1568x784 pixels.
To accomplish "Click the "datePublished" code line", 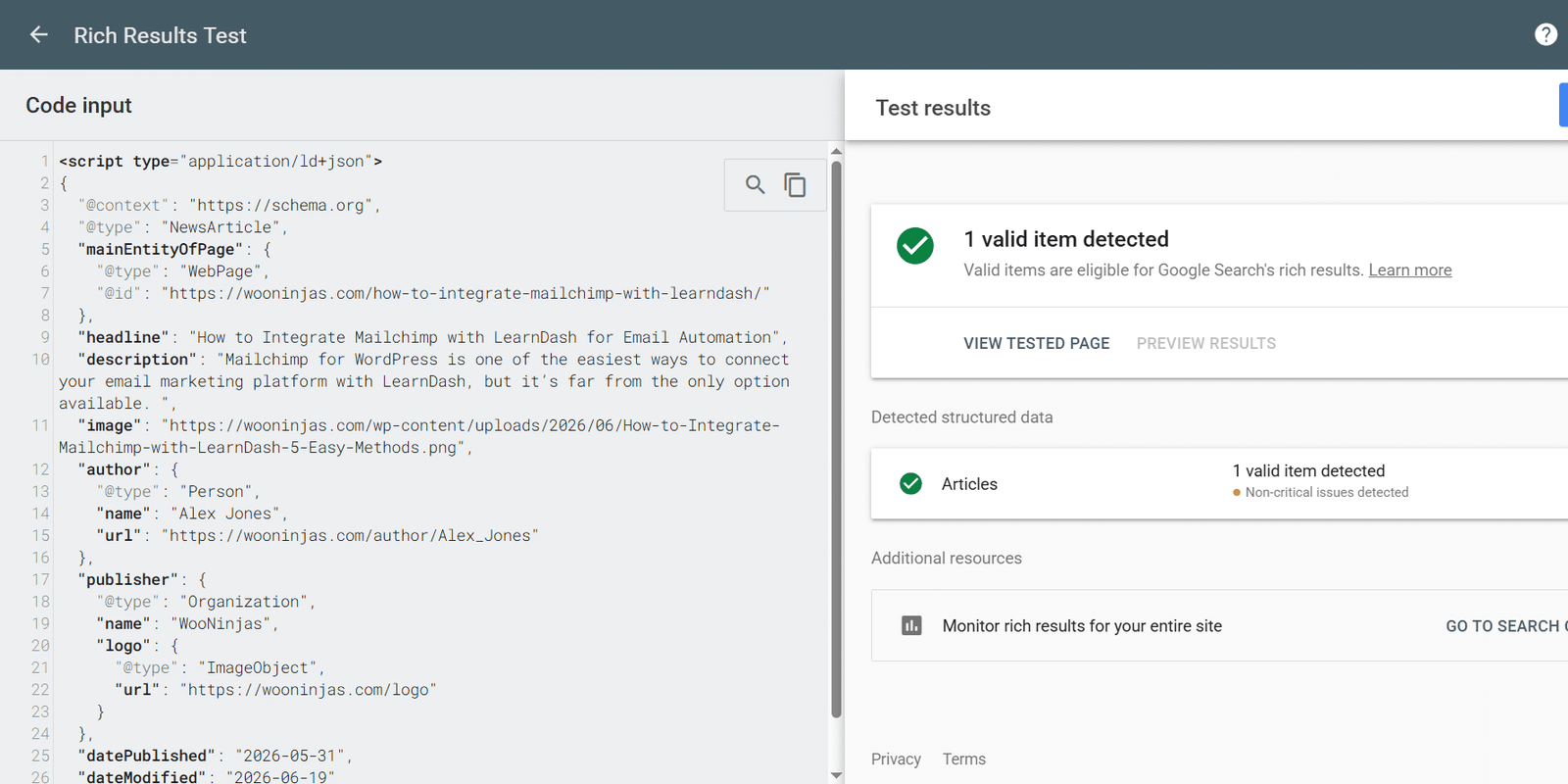I will [215, 756].
